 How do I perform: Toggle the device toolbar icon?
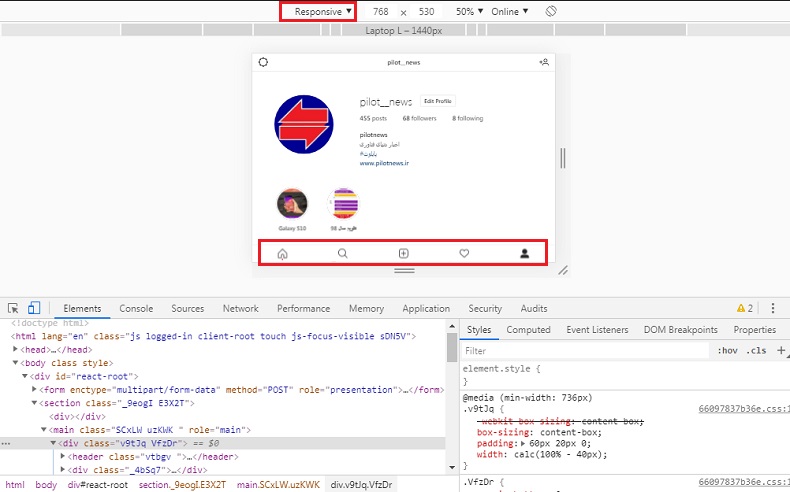[x=34, y=308]
